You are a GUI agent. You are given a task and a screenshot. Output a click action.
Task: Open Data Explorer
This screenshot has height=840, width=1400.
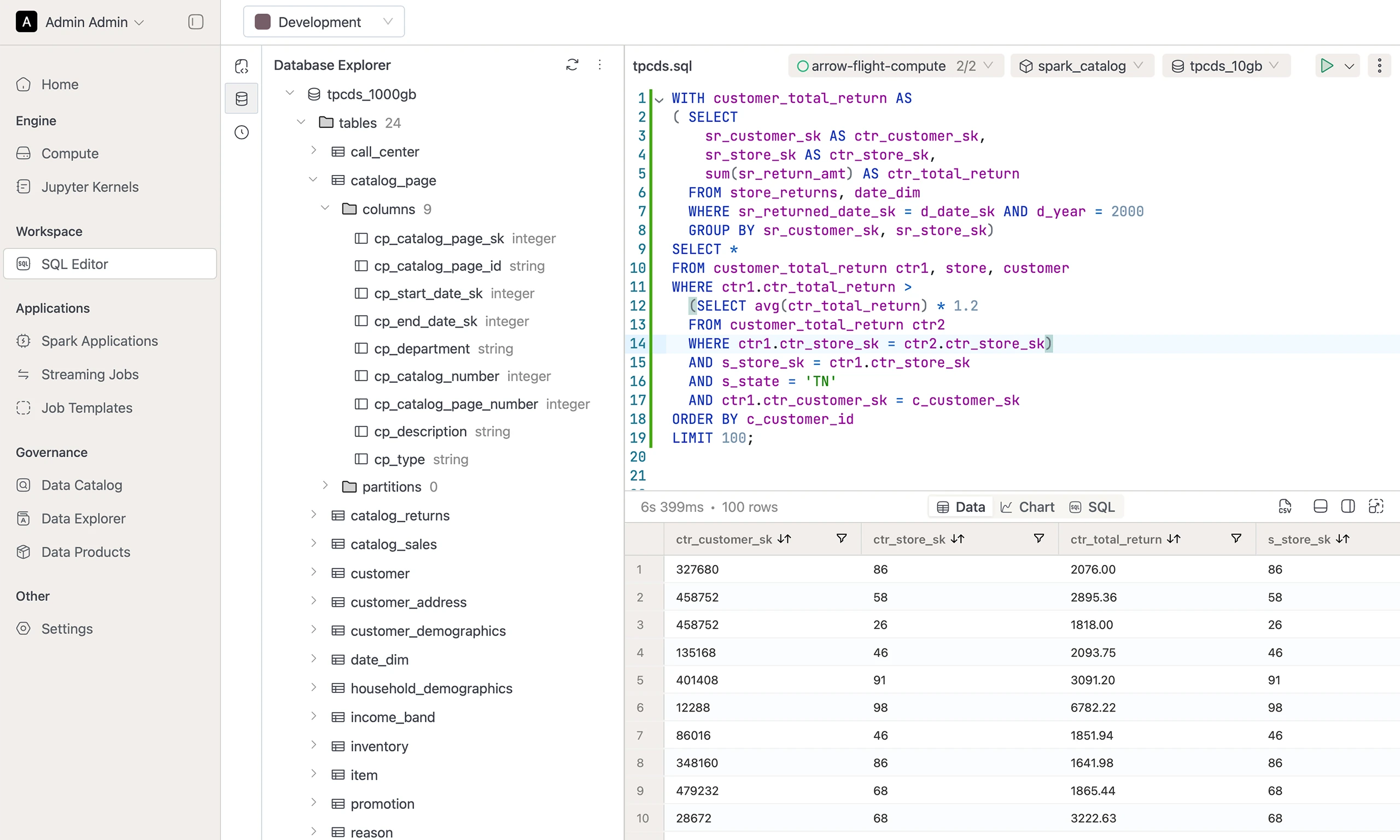click(83, 518)
